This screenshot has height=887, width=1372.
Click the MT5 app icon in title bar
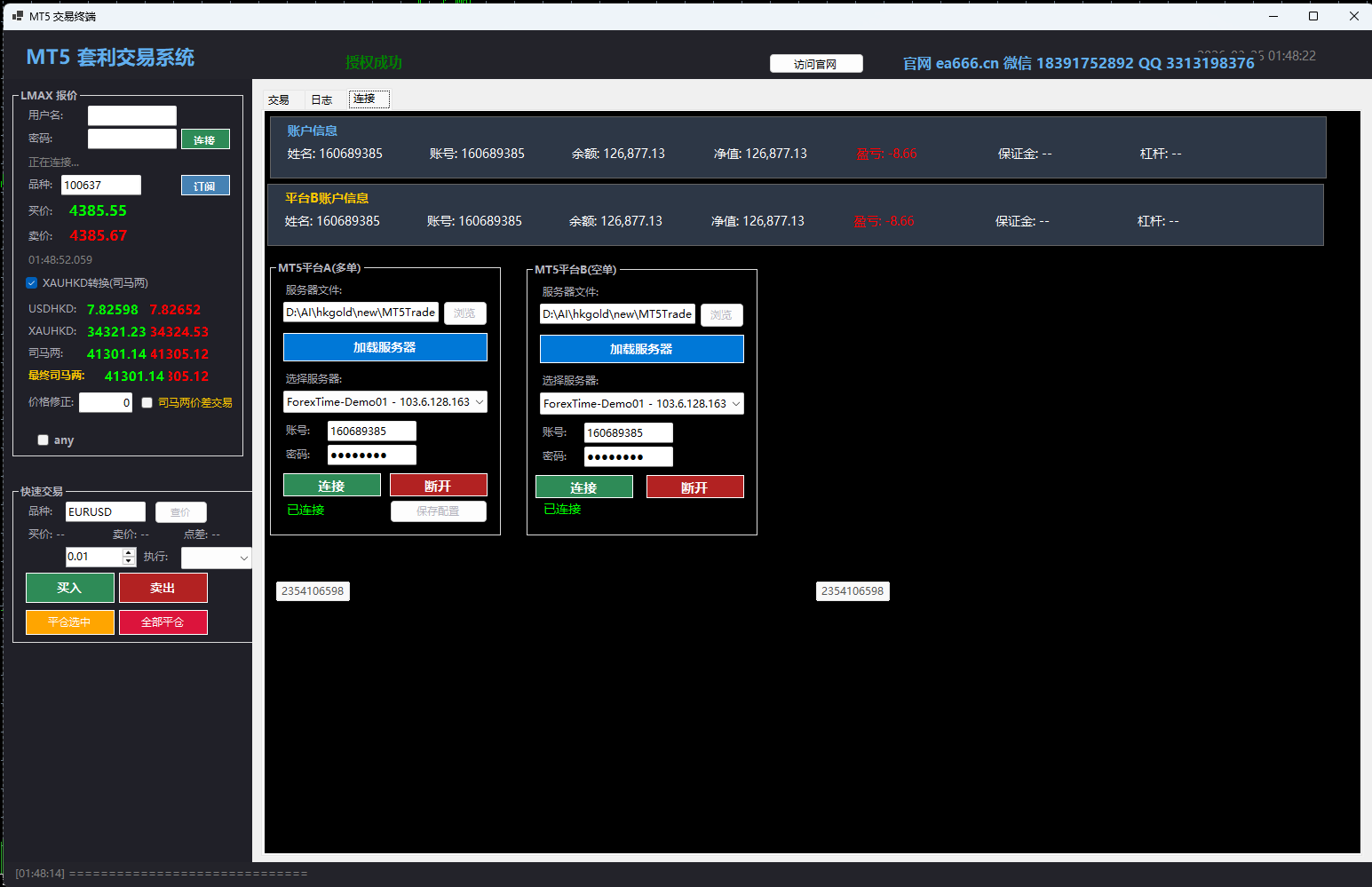[x=18, y=16]
